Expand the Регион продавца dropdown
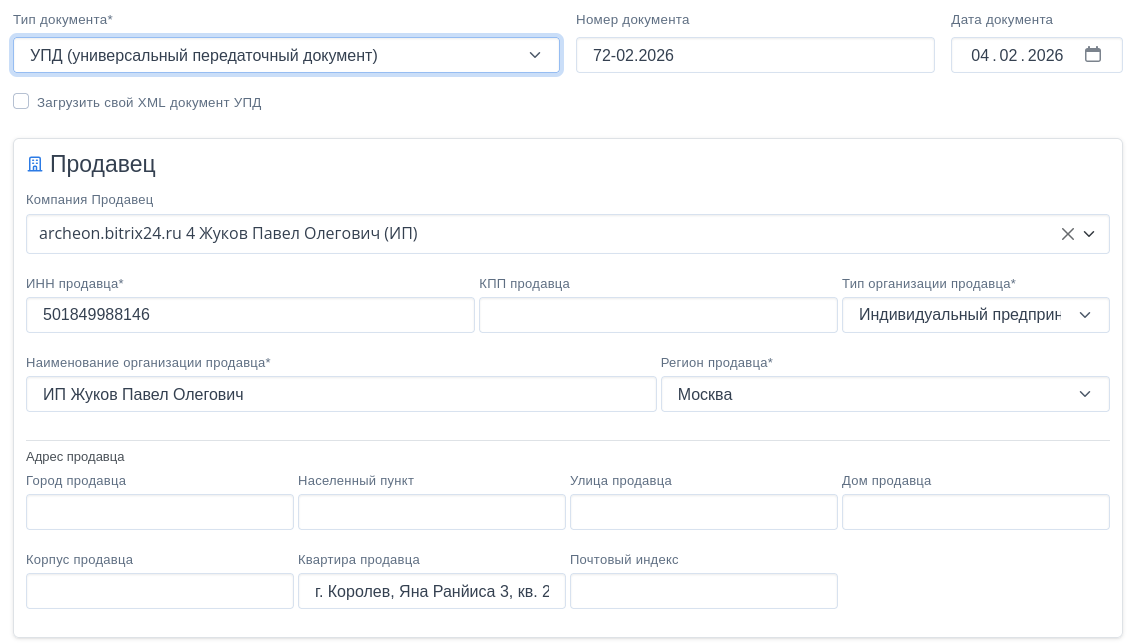This screenshot has width=1134, height=643. tap(884, 394)
